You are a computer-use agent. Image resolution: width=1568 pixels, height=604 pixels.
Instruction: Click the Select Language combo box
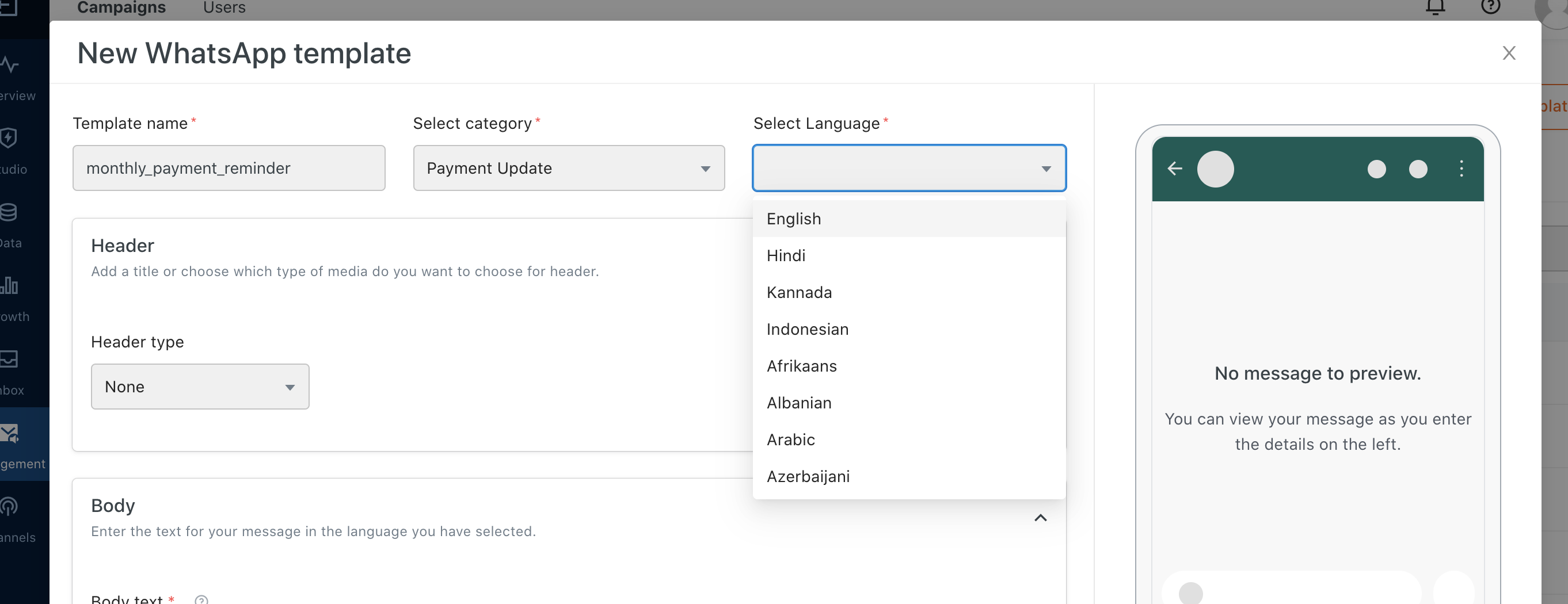(x=909, y=168)
